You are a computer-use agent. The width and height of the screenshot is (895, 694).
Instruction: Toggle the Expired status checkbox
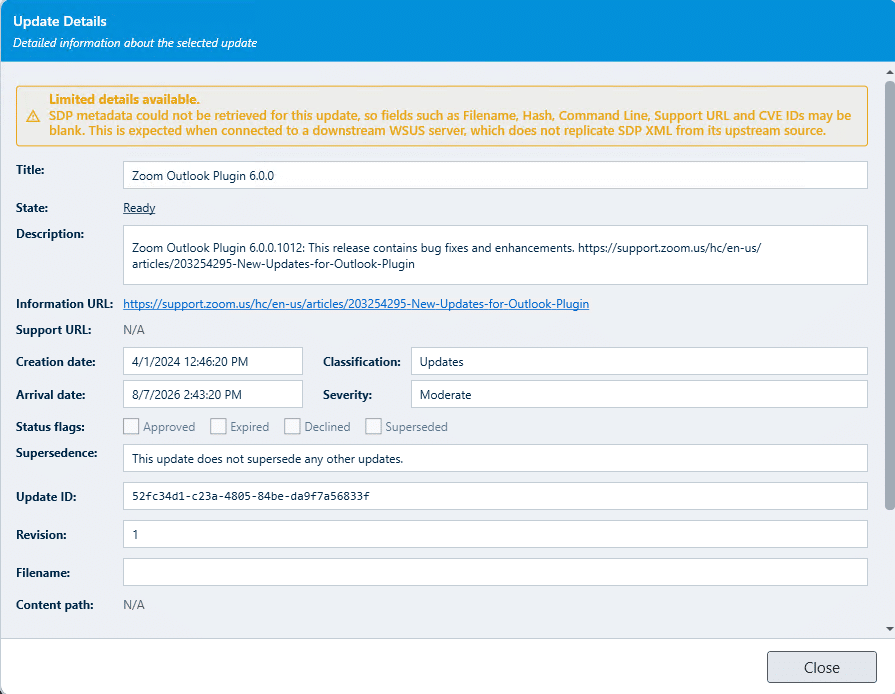tap(218, 426)
